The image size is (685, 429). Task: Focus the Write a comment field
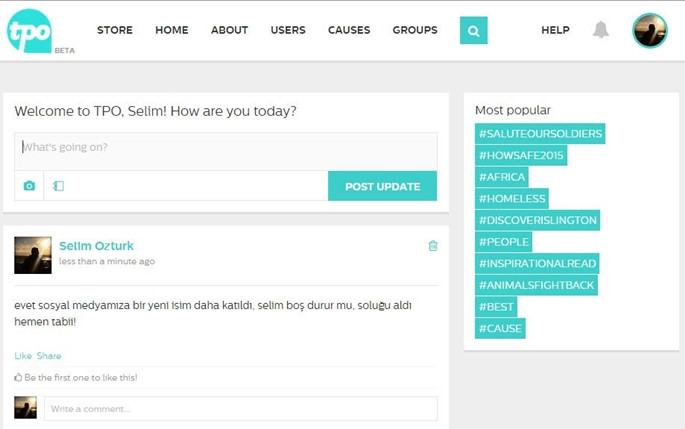[x=240, y=408]
